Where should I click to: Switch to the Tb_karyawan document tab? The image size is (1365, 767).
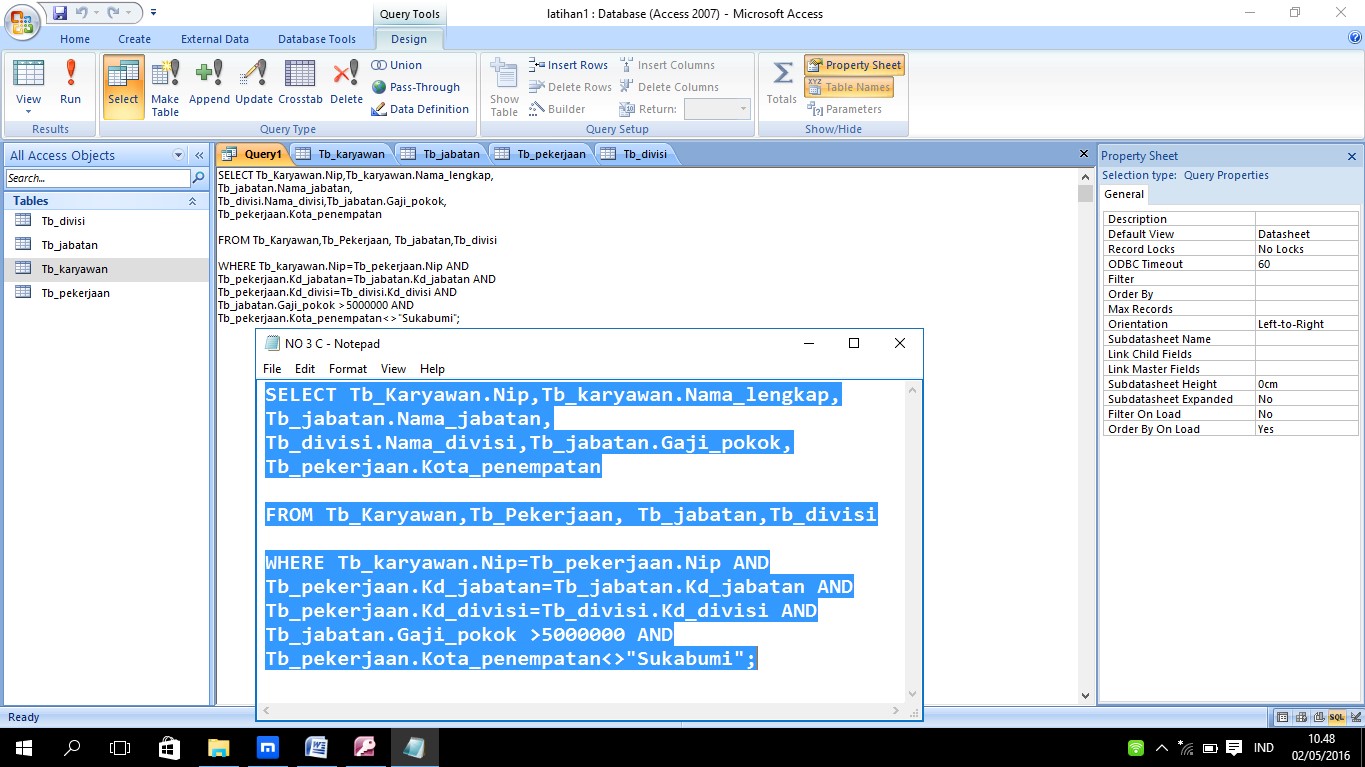click(343, 154)
